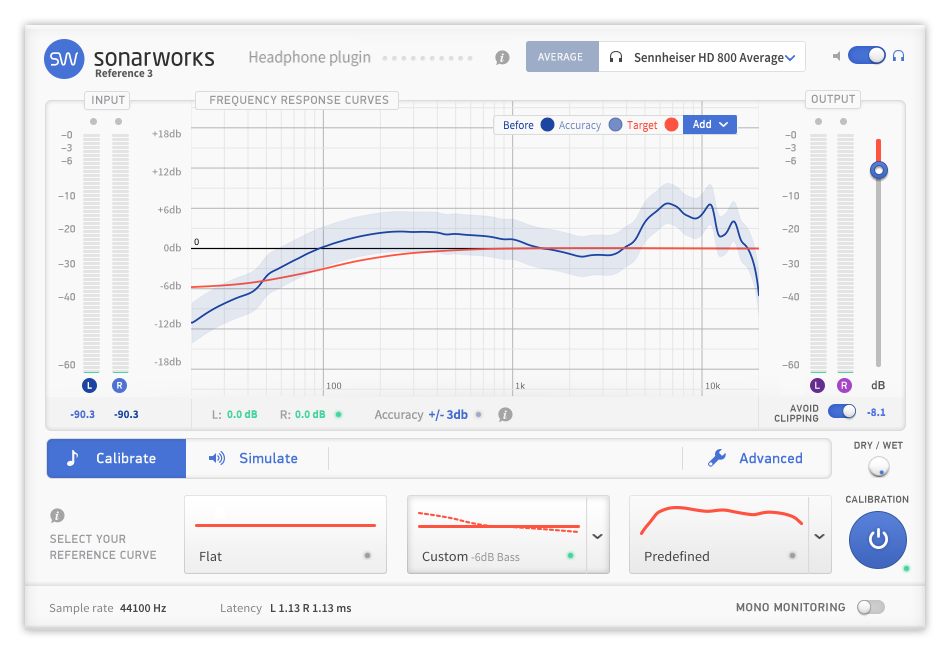The height and width of the screenshot is (655, 950).
Task: Click the input R channel badge
Action: coord(119,385)
